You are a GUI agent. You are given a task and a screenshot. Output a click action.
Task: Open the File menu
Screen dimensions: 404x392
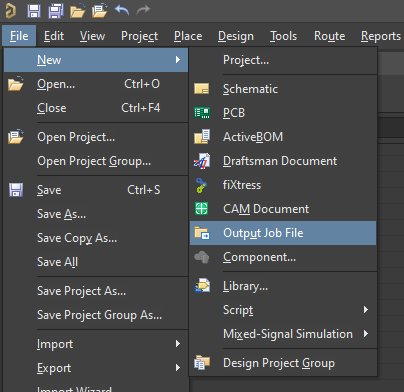pos(19,36)
